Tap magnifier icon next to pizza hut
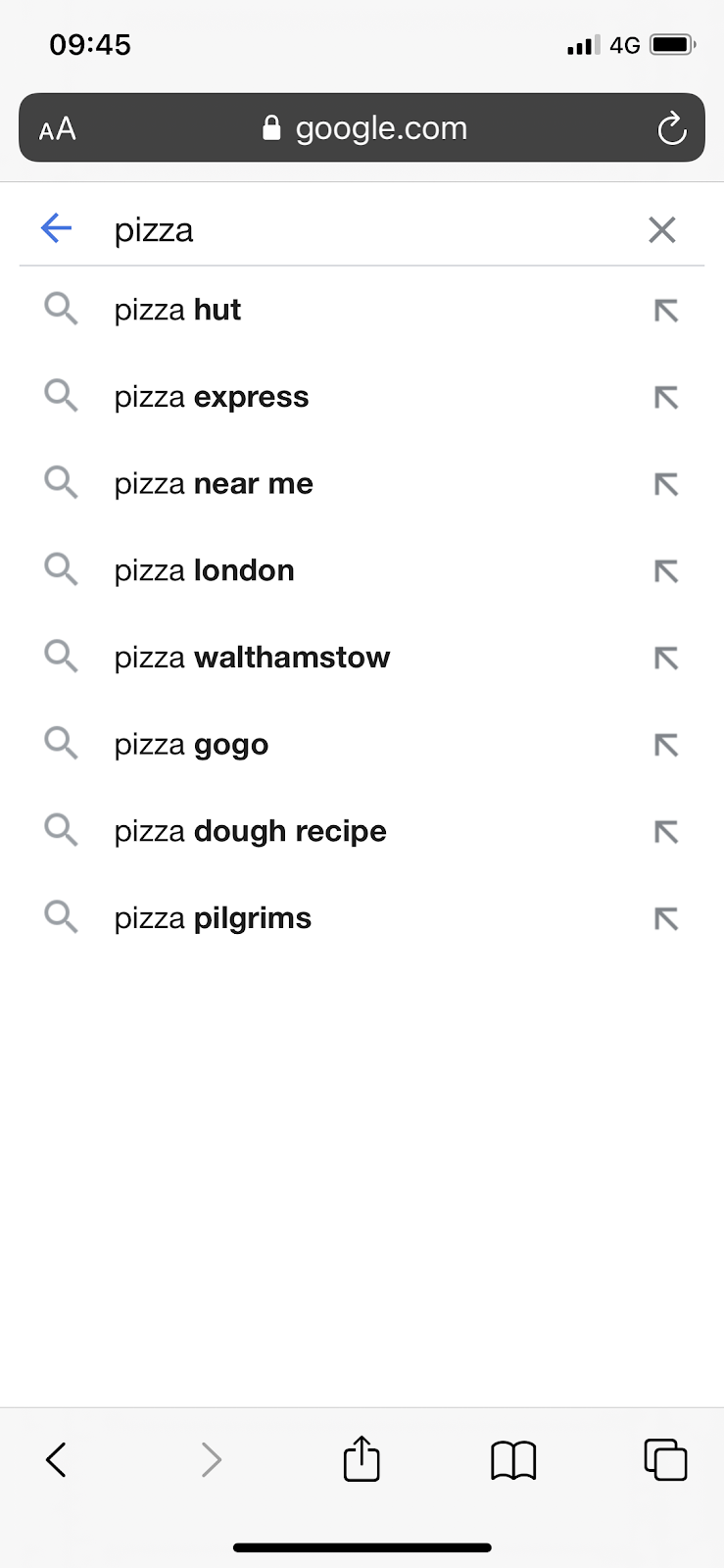The height and width of the screenshot is (1568, 724). [x=61, y=310]
